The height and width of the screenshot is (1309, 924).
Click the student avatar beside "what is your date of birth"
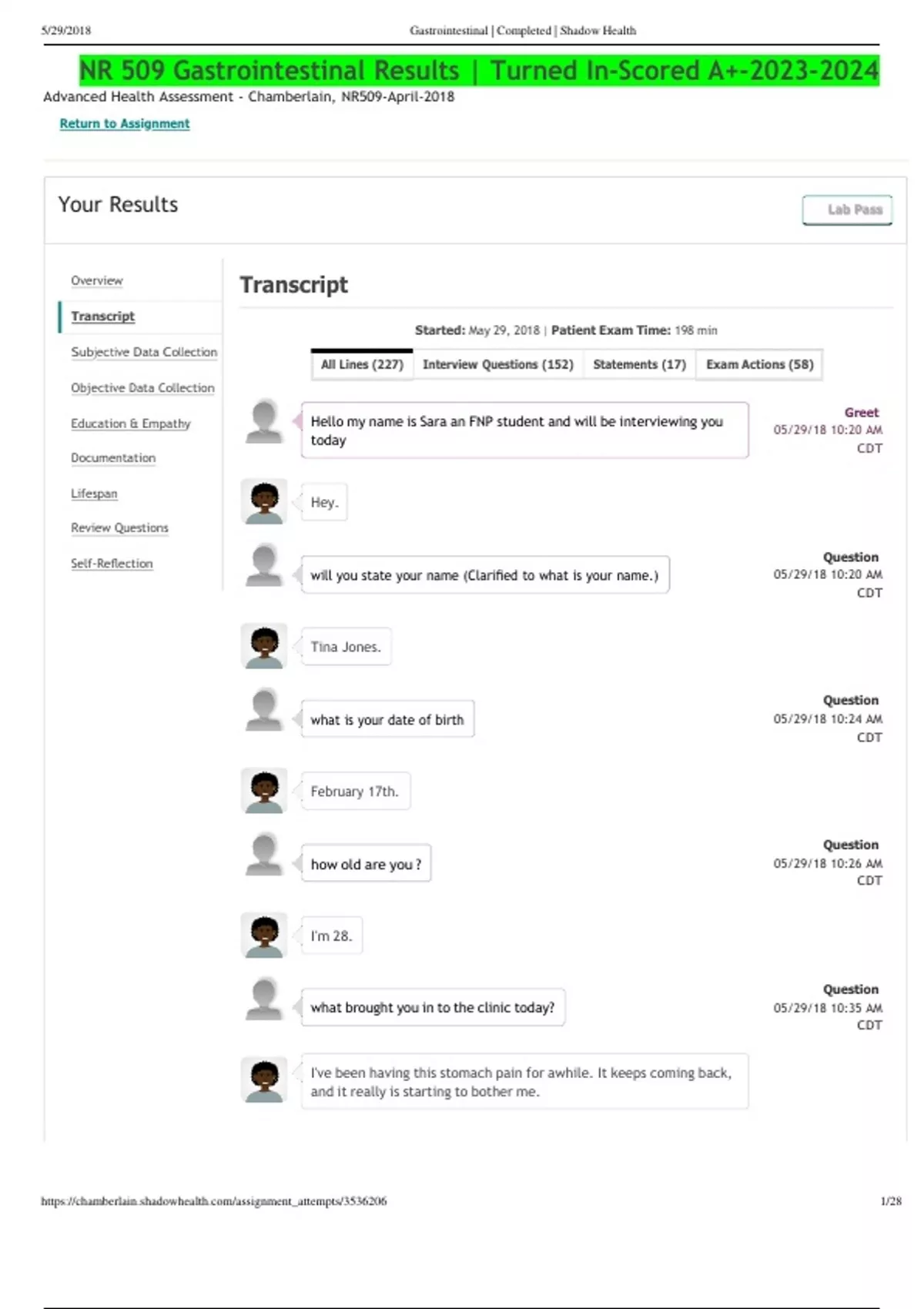point(264,711)
